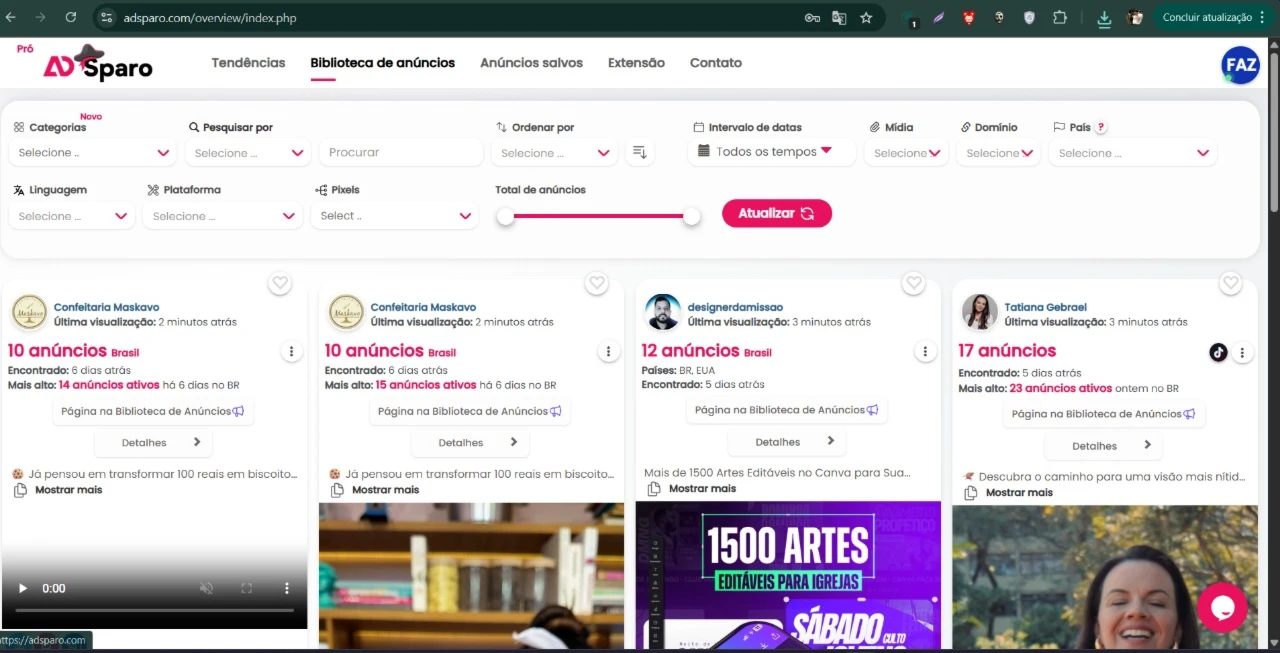1280x653 pixels.
Task: Favorite the second Confeitaria Maskavo card heart
Action: tap(597, 284)
